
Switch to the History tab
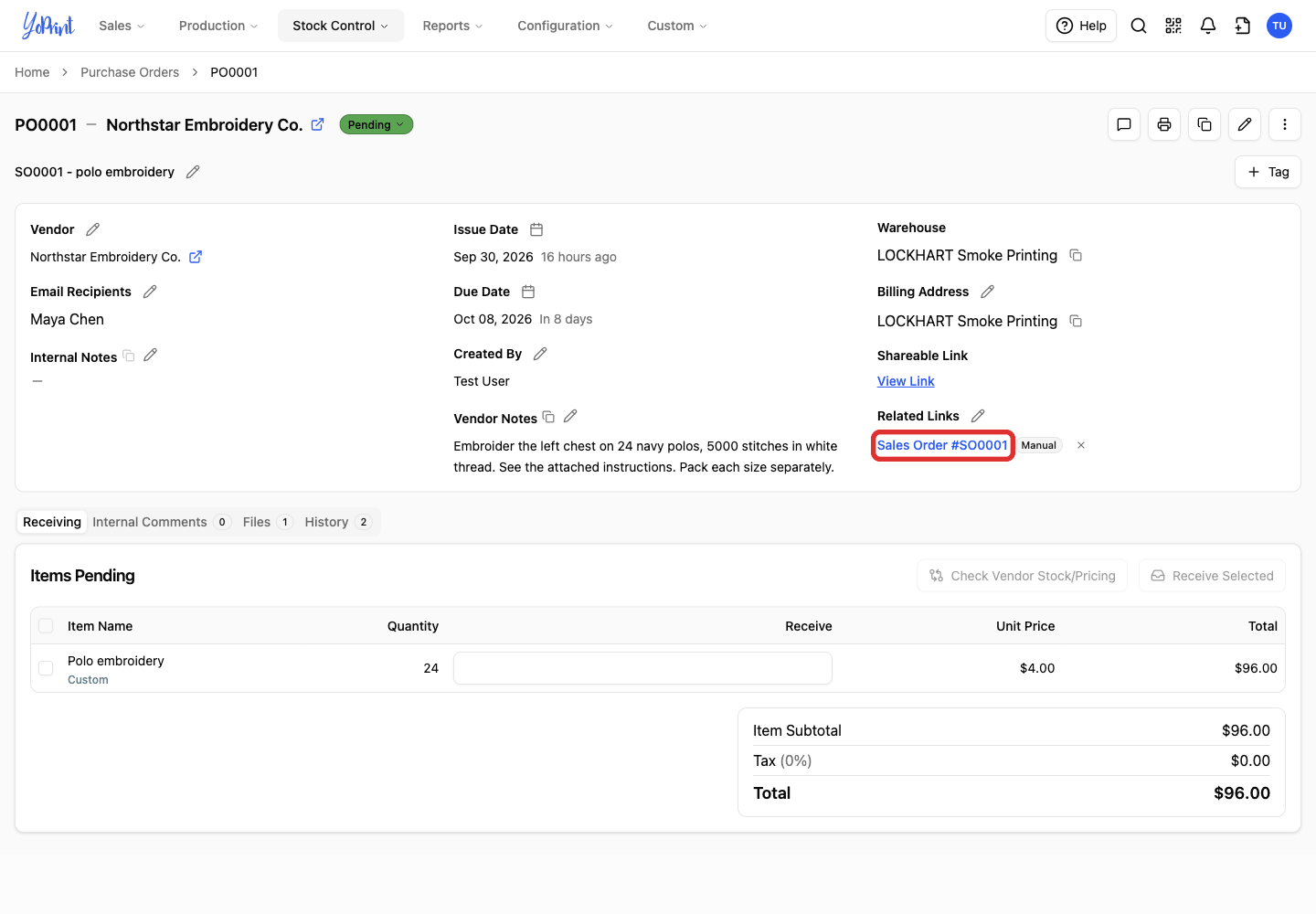pyautogui.click(x=337, y=522)
